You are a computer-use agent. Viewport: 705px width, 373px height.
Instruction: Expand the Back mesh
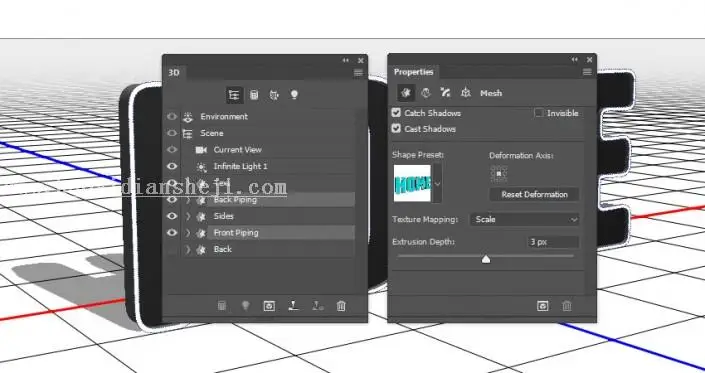[188, 249]
